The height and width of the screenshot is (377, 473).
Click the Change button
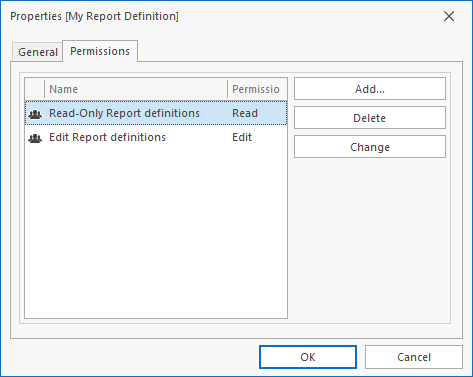coord(370,147)
